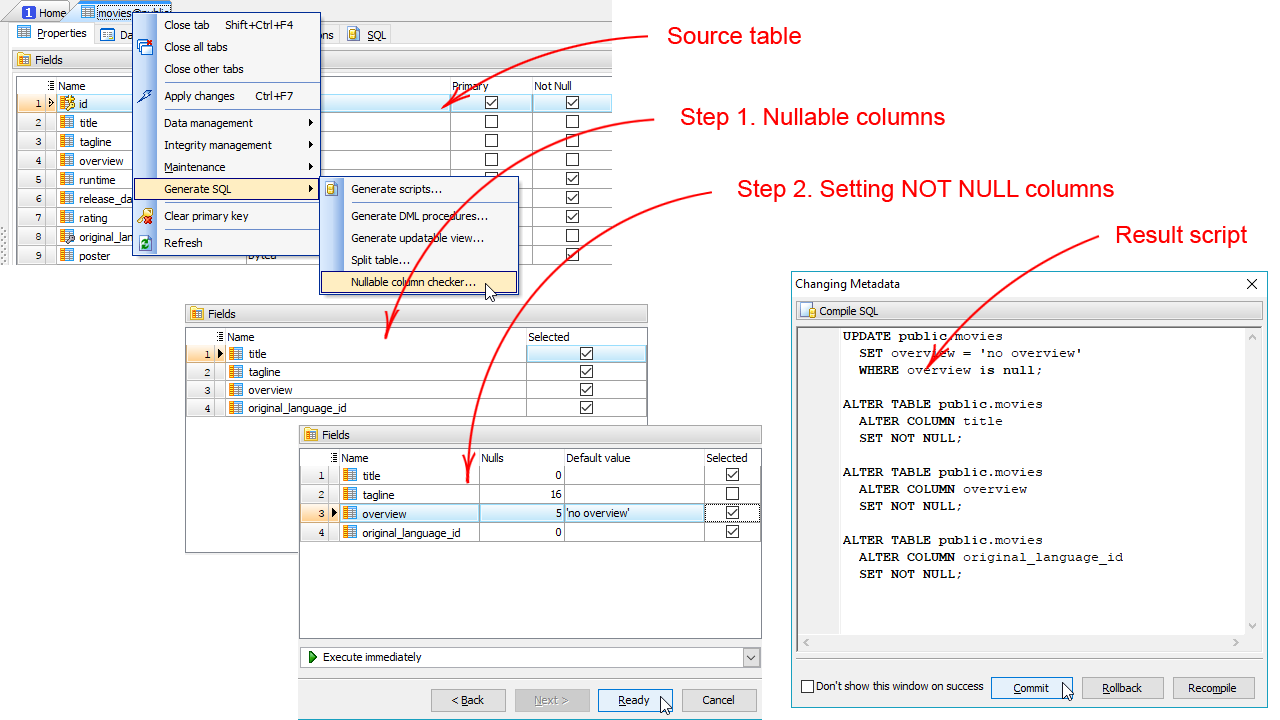Click the SQL tab icon
The image size is (1280, 720).
pyautogui.click(x=353, y=34)
